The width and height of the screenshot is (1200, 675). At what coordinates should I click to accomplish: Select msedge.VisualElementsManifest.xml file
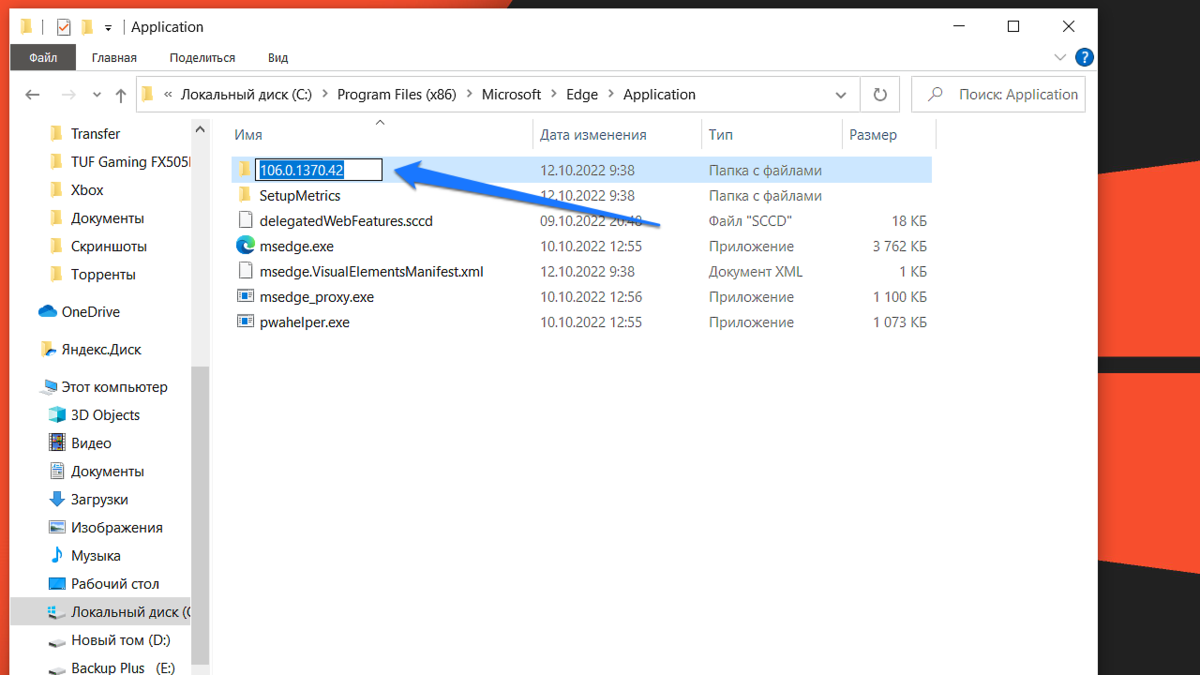pos(371,271)
